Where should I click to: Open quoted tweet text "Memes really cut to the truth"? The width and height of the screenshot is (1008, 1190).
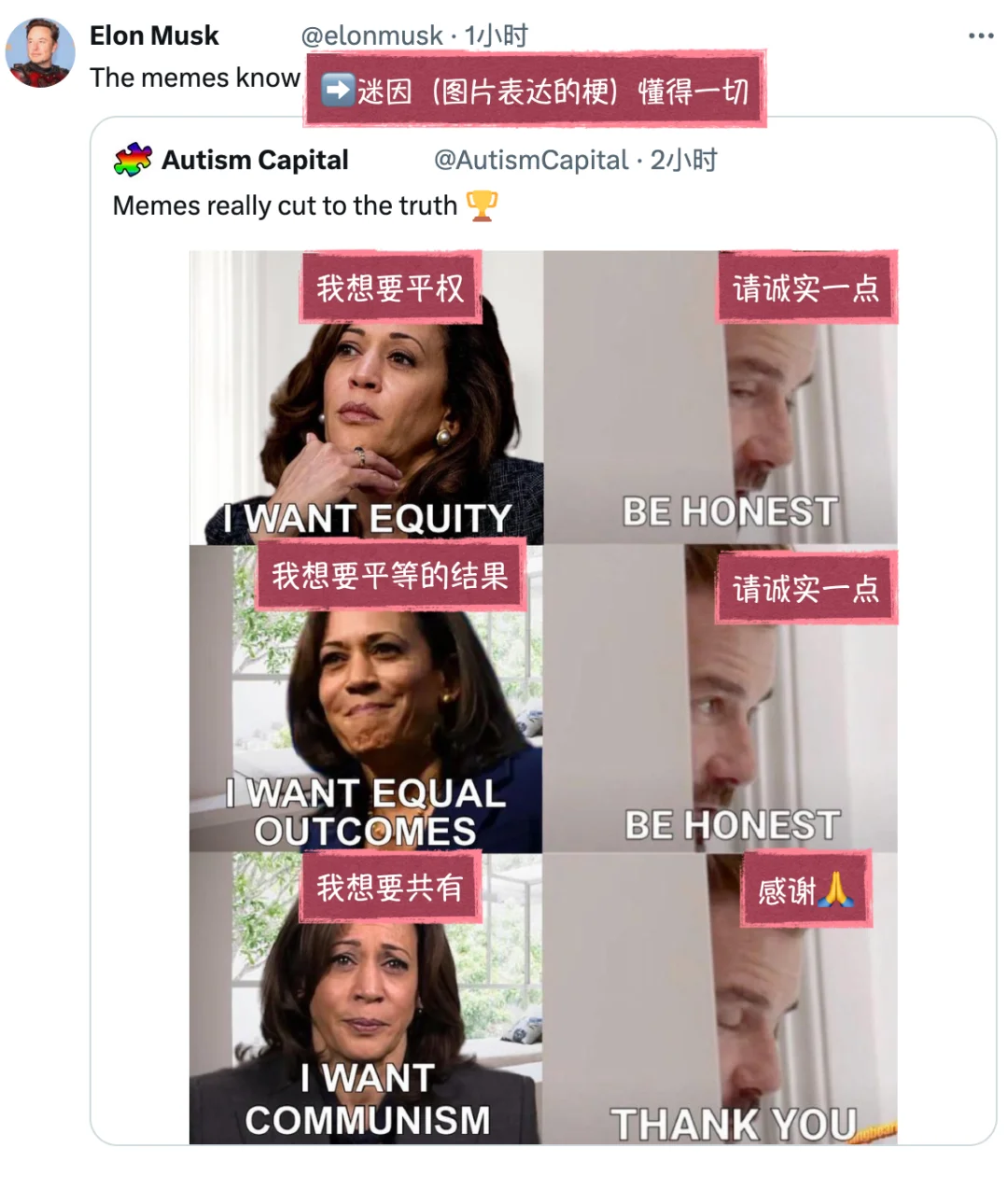tap(285, 205)
